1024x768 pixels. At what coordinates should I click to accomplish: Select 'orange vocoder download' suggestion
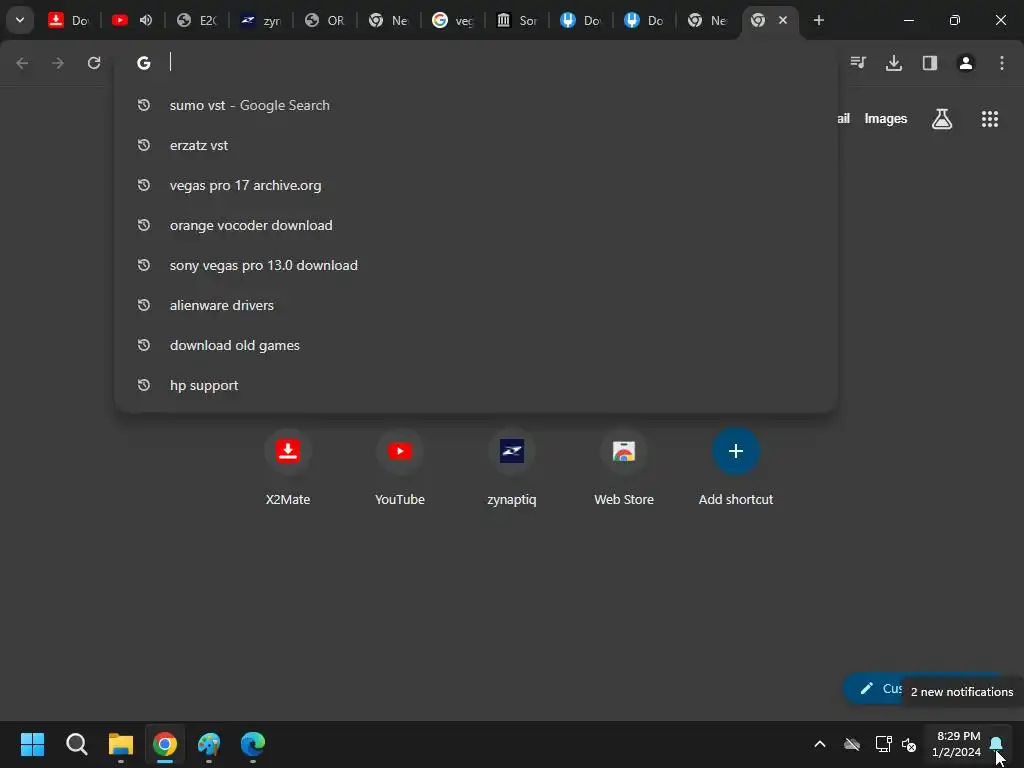click(476, 225)
